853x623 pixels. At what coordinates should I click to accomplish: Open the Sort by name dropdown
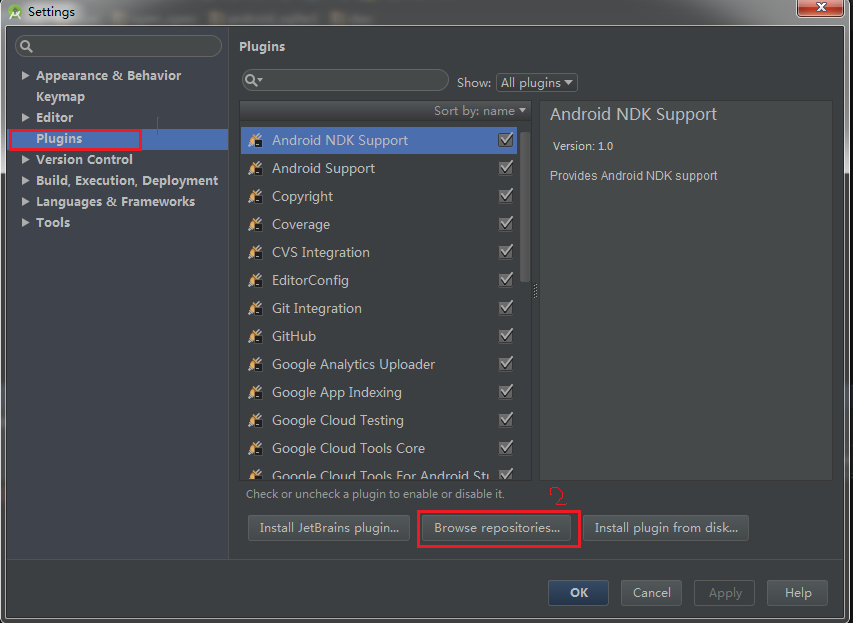pos(480,111)
